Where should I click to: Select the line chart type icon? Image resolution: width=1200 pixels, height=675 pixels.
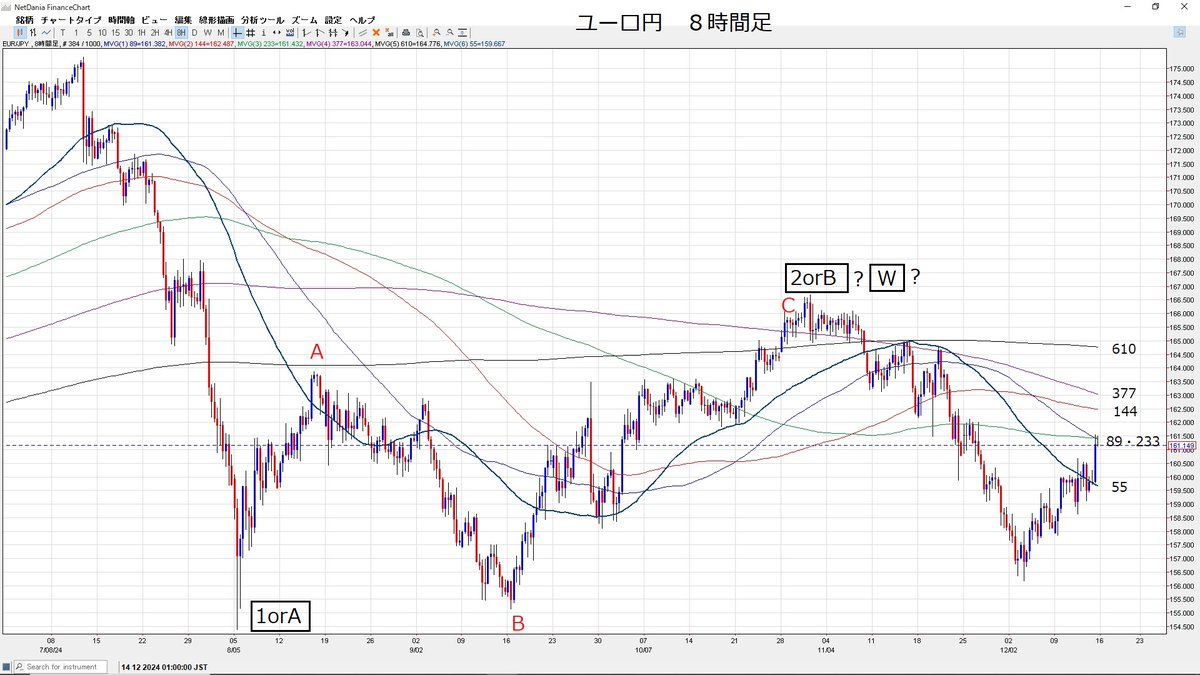(x=46, y=33)
